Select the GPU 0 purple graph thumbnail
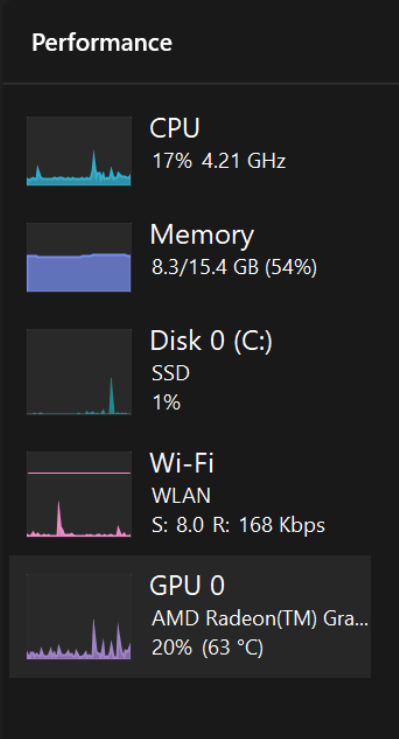This screenshot has height=739, width=399. [79, 616]
